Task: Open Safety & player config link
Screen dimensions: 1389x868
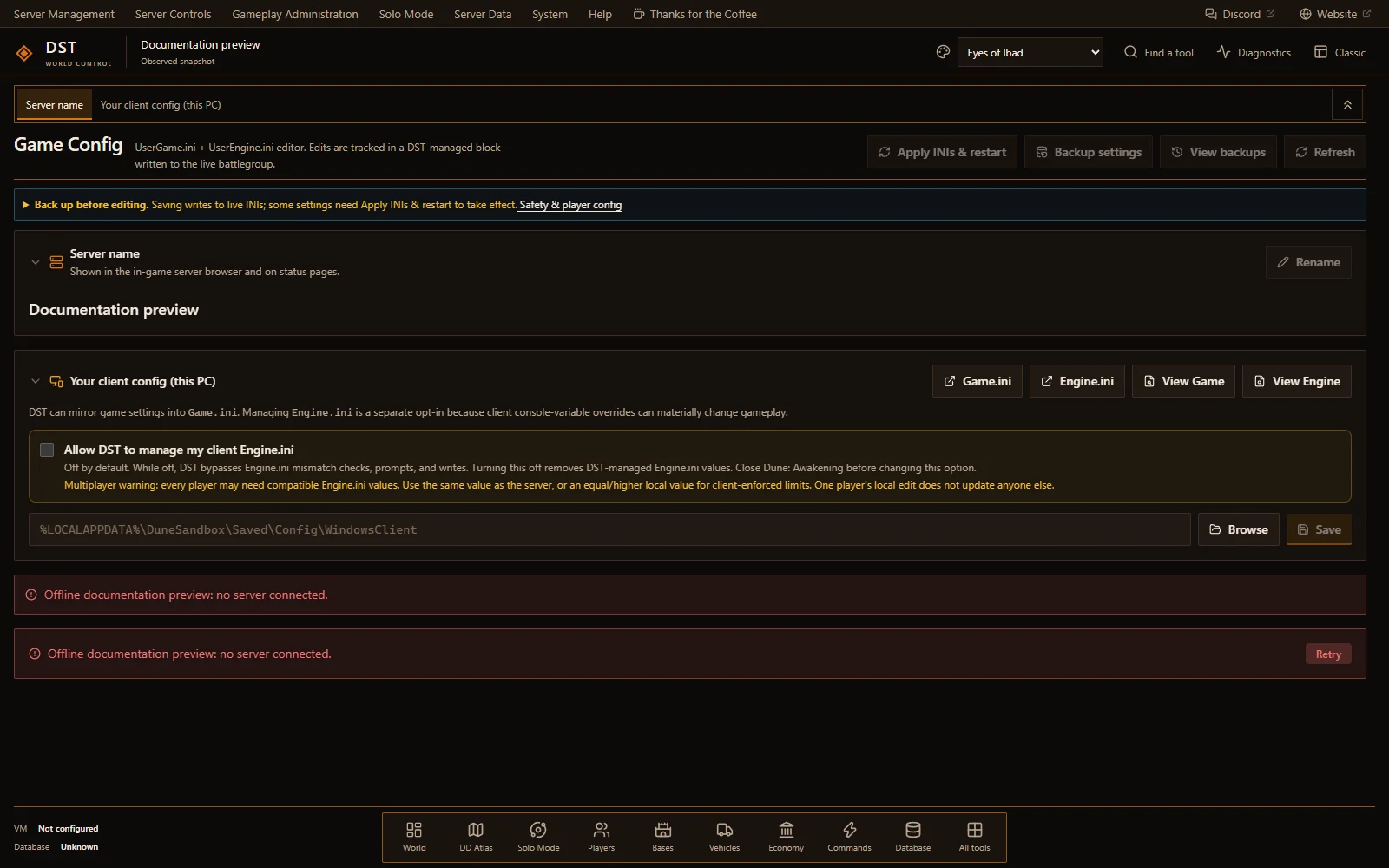Action: (x=570, y=205)
